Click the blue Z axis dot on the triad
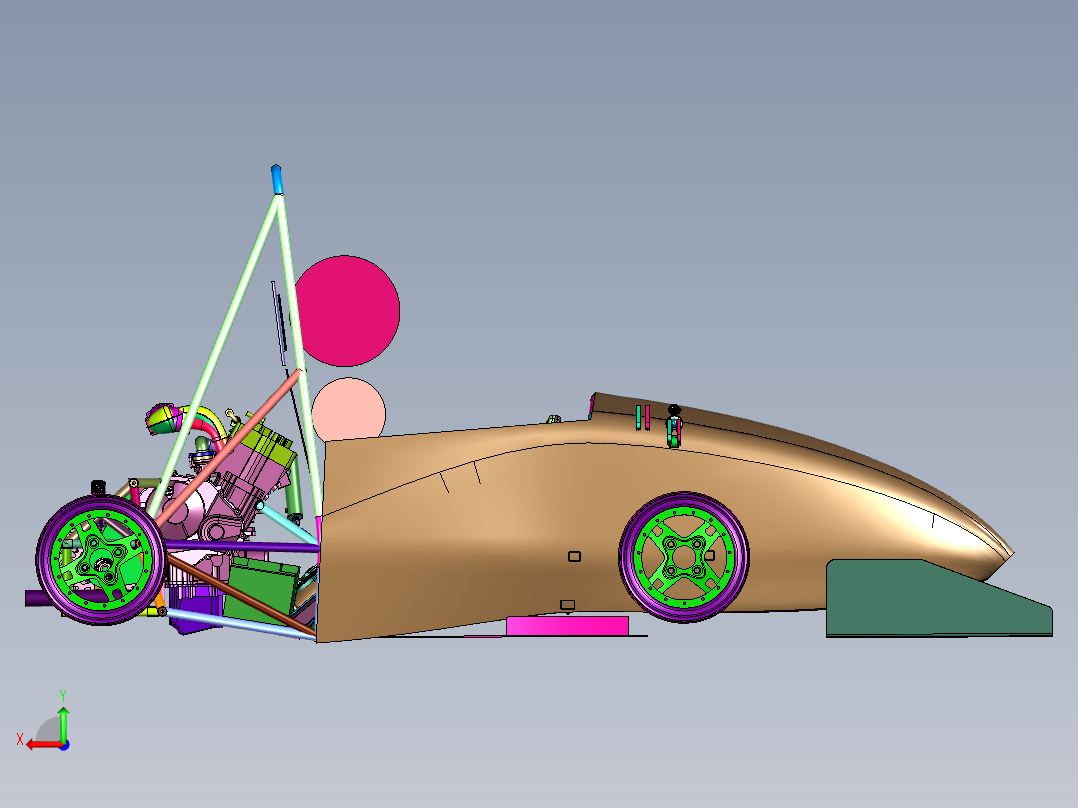This screenshot has width=1078, height=808. [x=64, y=745]
